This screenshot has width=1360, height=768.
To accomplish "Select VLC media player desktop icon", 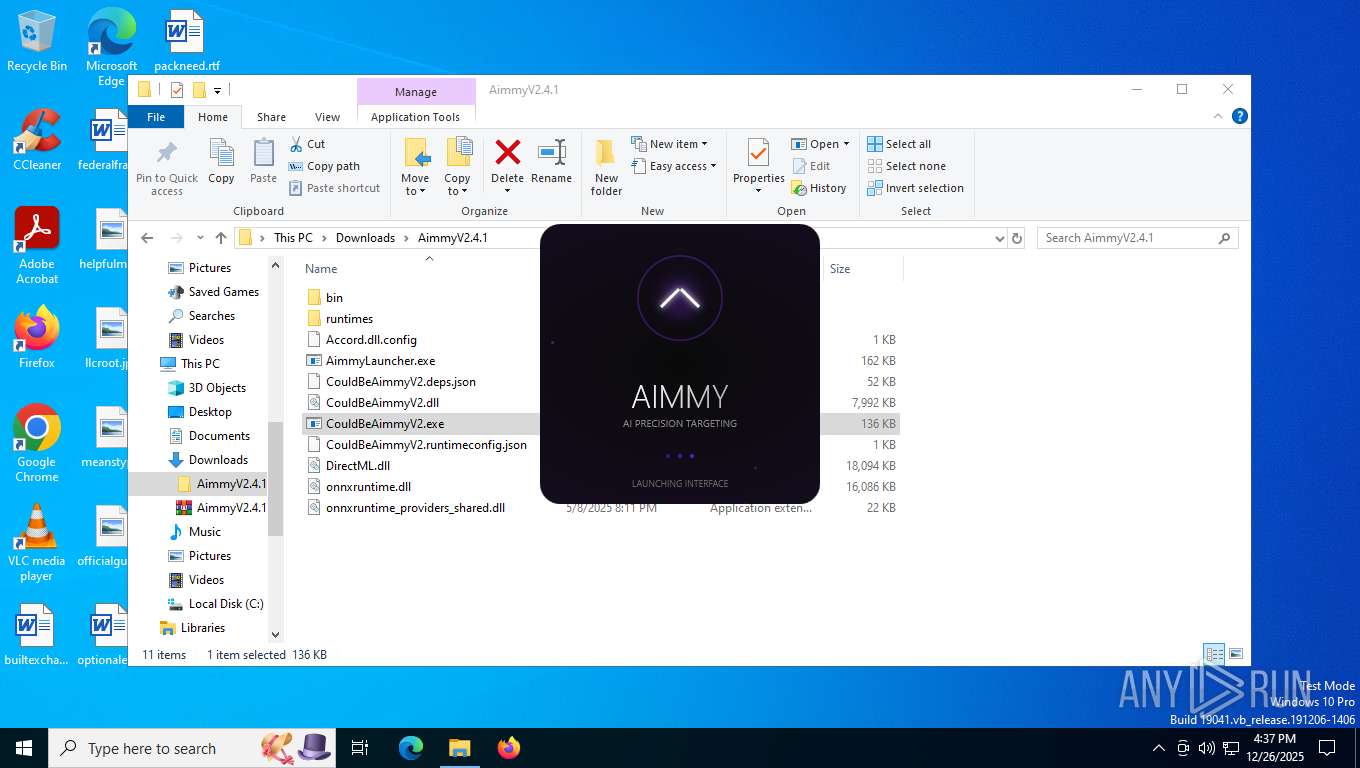I will (37, 542).
